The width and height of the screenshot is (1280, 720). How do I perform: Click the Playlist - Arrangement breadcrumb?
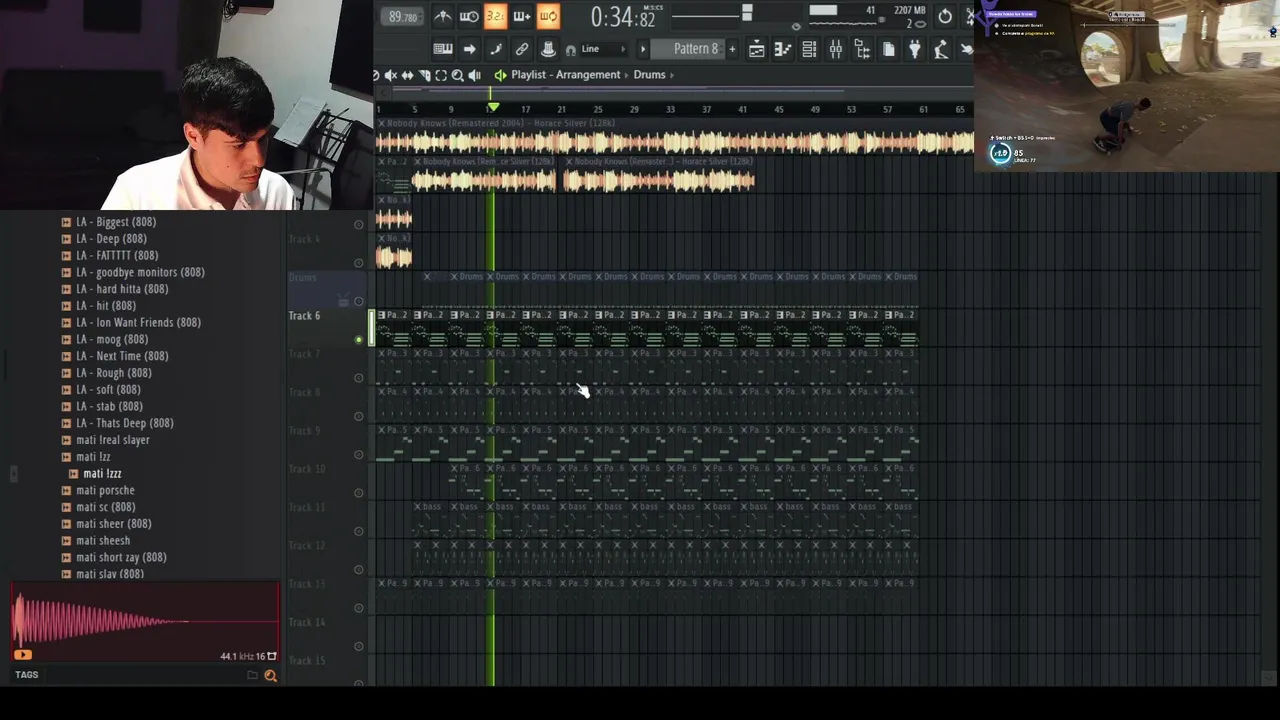pos(566,75)
